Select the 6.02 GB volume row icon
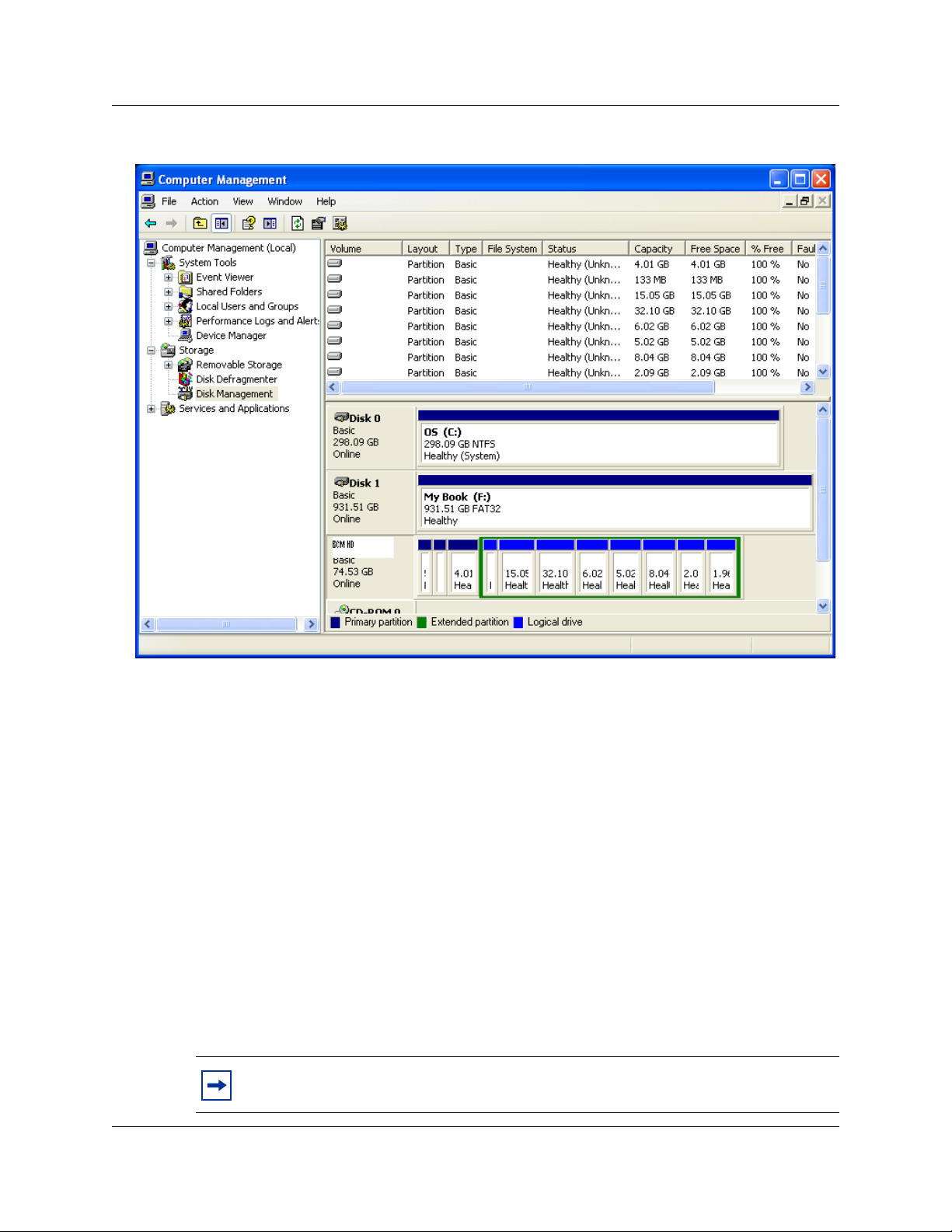Image resolution: width=952 pixels, height=1232 pixels. coord(335,326)
